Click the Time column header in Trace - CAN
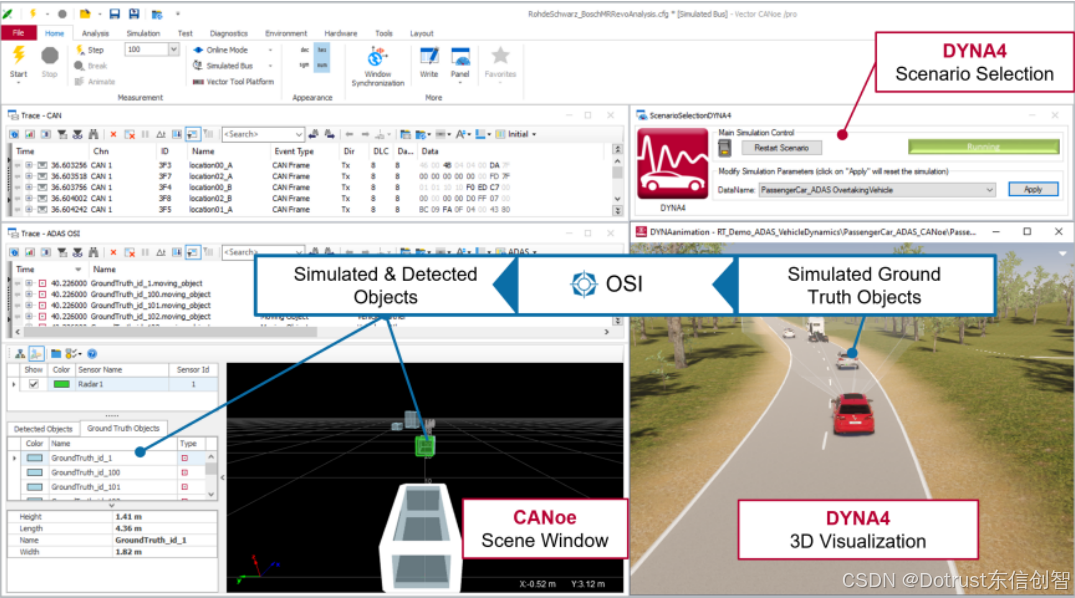The width and height of the screenshot is (1075, 598). coord(51,151)
